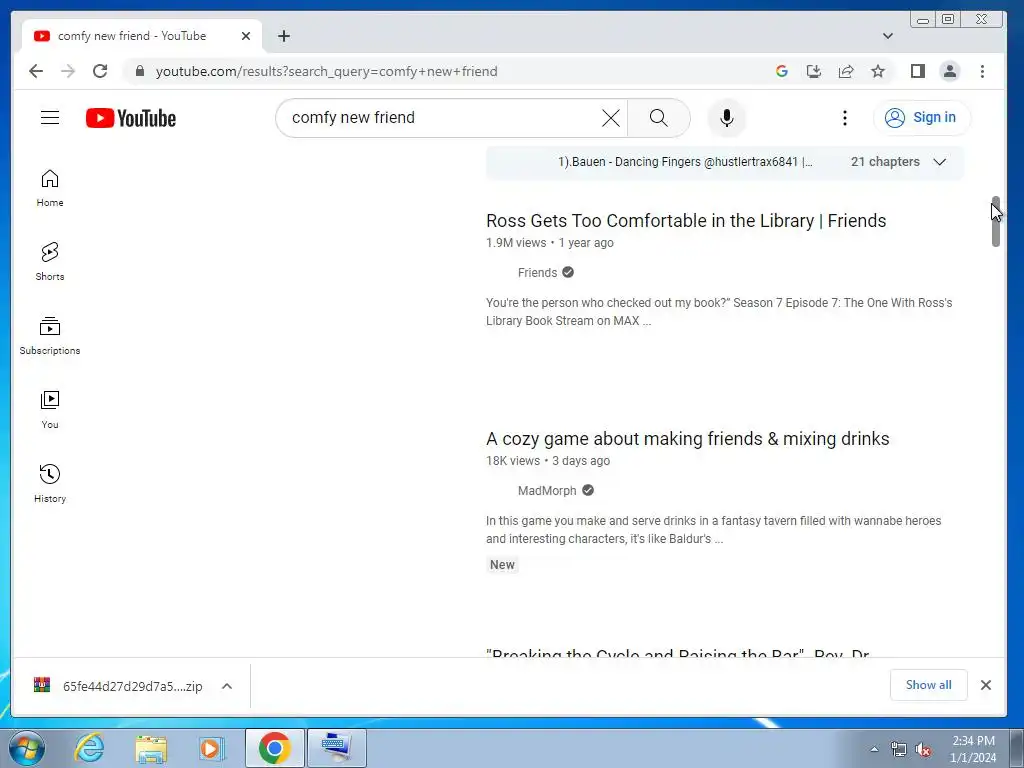Click the Chrome taskbar button
1024x768 pixels.
point(274,748)
